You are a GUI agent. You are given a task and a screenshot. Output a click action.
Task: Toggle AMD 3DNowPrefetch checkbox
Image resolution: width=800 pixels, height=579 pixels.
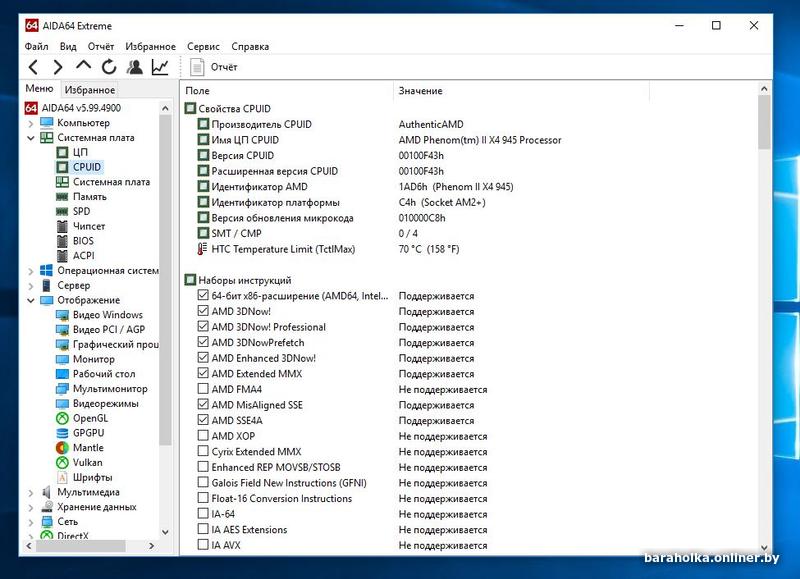coord(203,342)
